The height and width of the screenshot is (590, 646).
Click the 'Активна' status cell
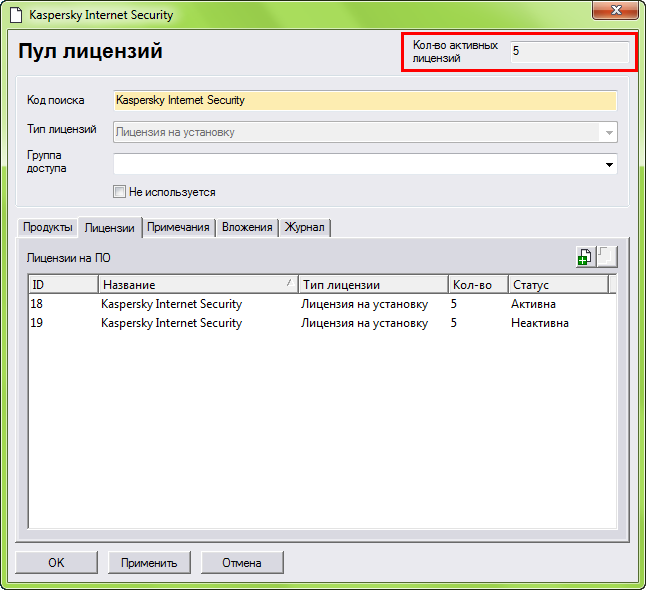click(x=533, y=304)
